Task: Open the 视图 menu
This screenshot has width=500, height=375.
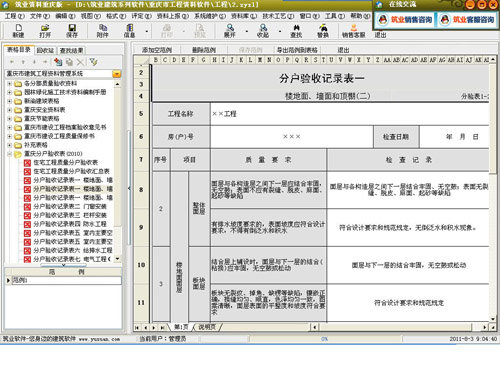Action: (91, 16)
